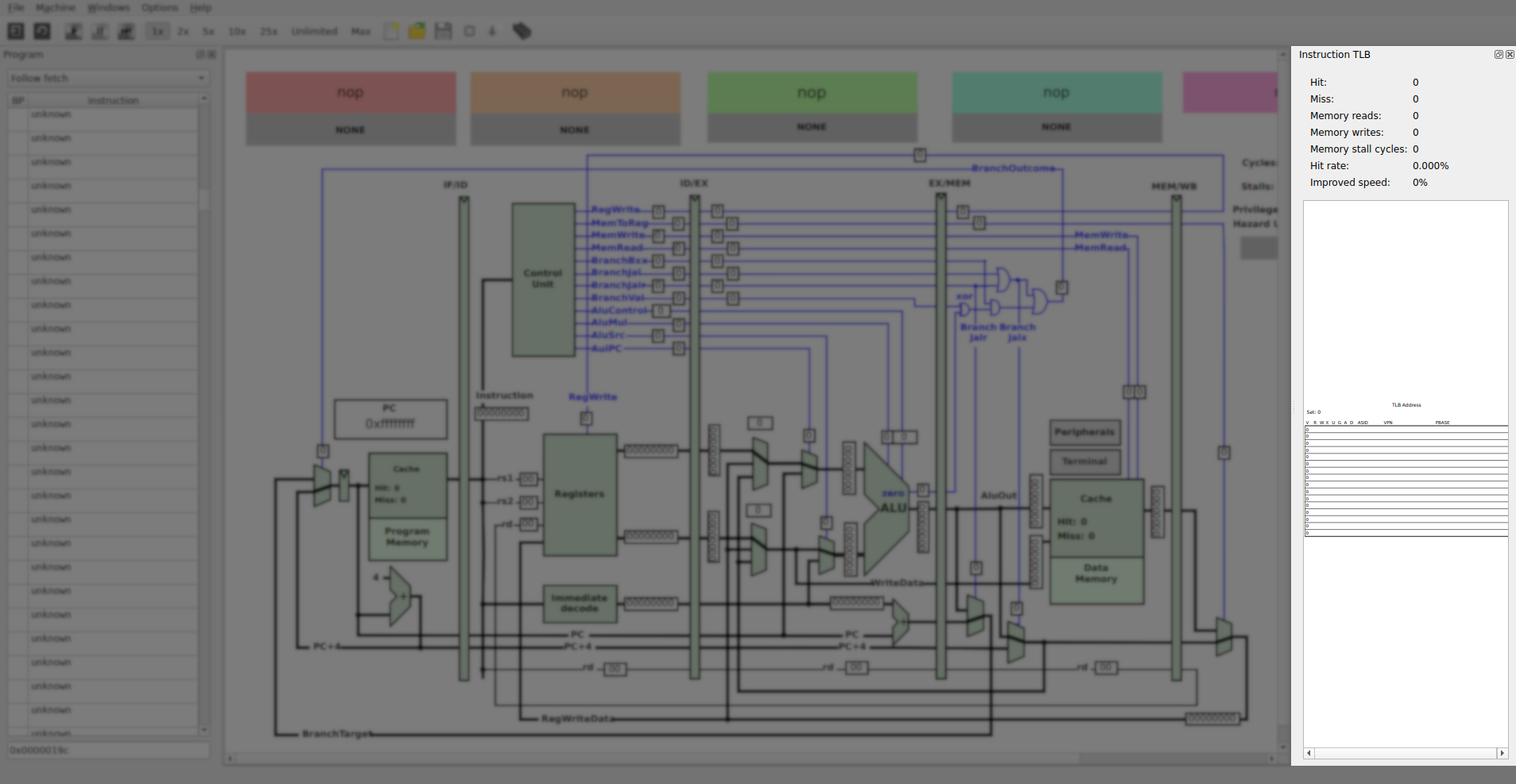Image resolution: width=1516 pixels, height=784 pixels.
Task: Set simulation speed to 1x
Action: pyautogui.click(x=158, y=31)
